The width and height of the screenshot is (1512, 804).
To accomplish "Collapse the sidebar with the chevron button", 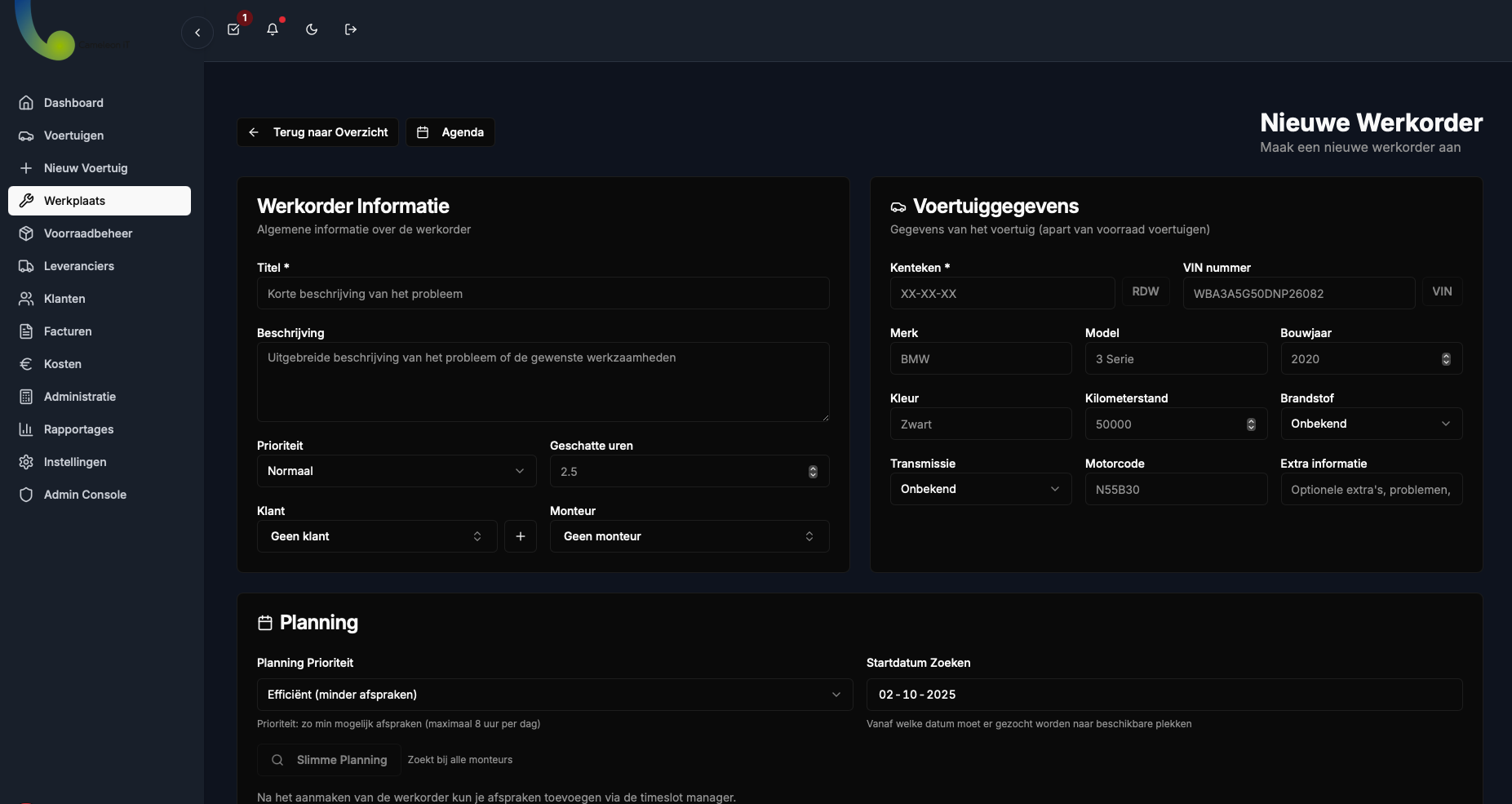I will click(197, 33).
